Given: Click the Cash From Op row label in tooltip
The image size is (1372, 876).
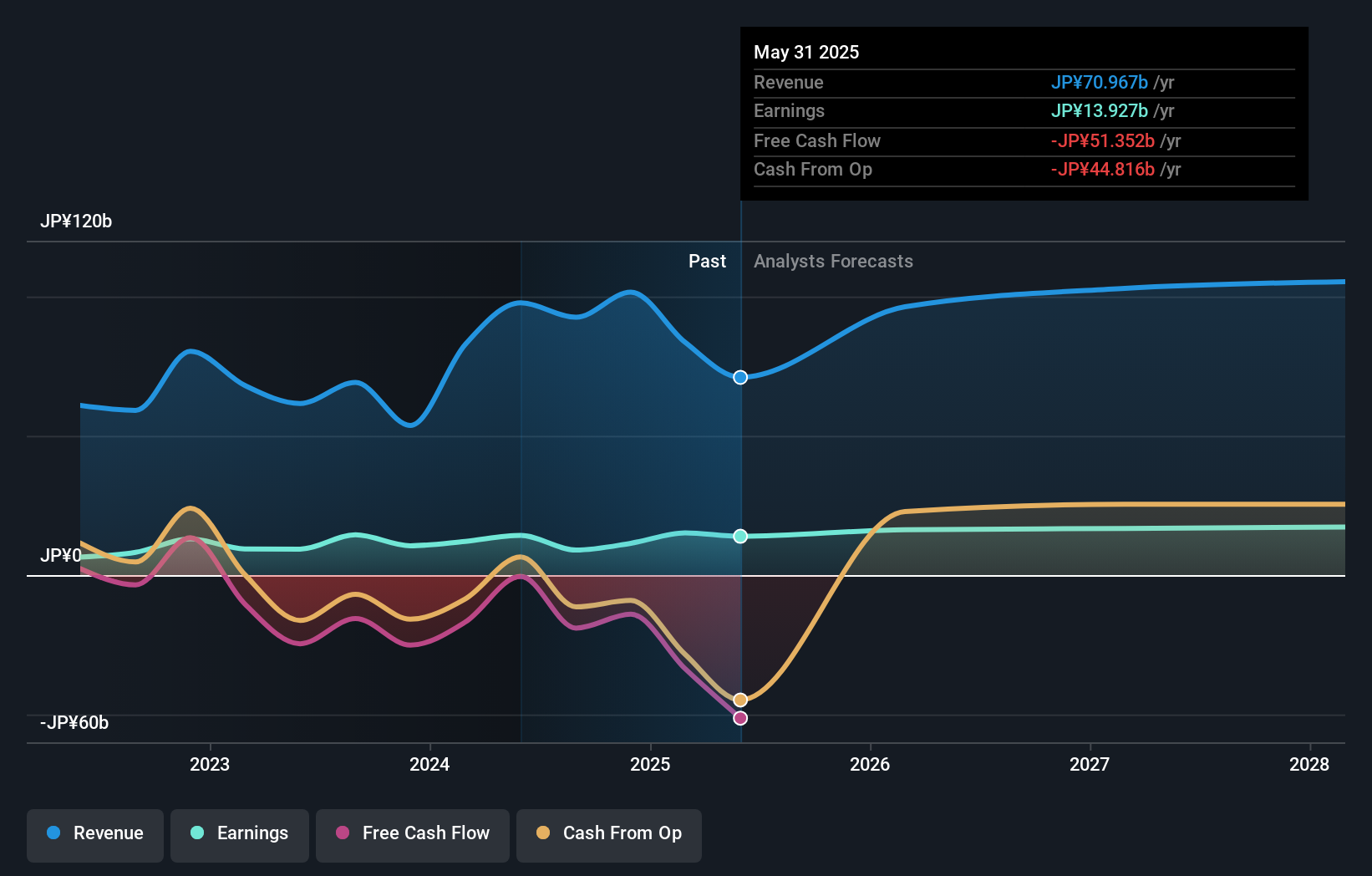Looking at the screenshot, I should 813,169.
